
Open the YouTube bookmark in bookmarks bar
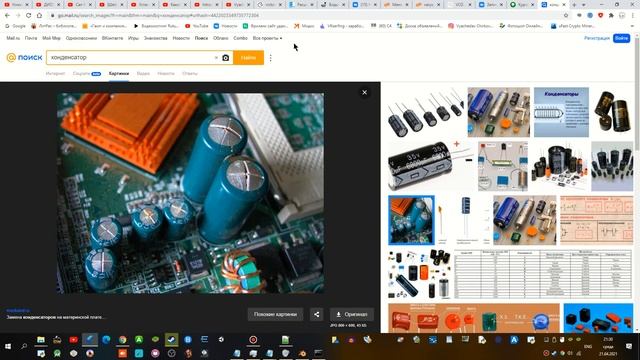pos(197,26)
